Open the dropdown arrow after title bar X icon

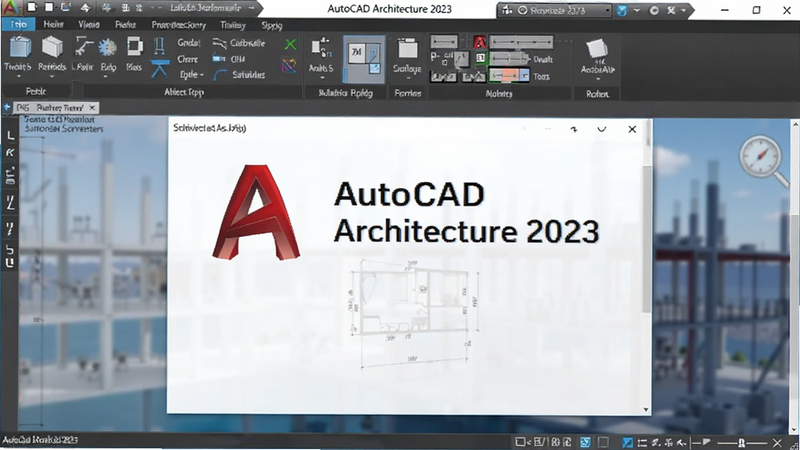(x=684, y=10)
